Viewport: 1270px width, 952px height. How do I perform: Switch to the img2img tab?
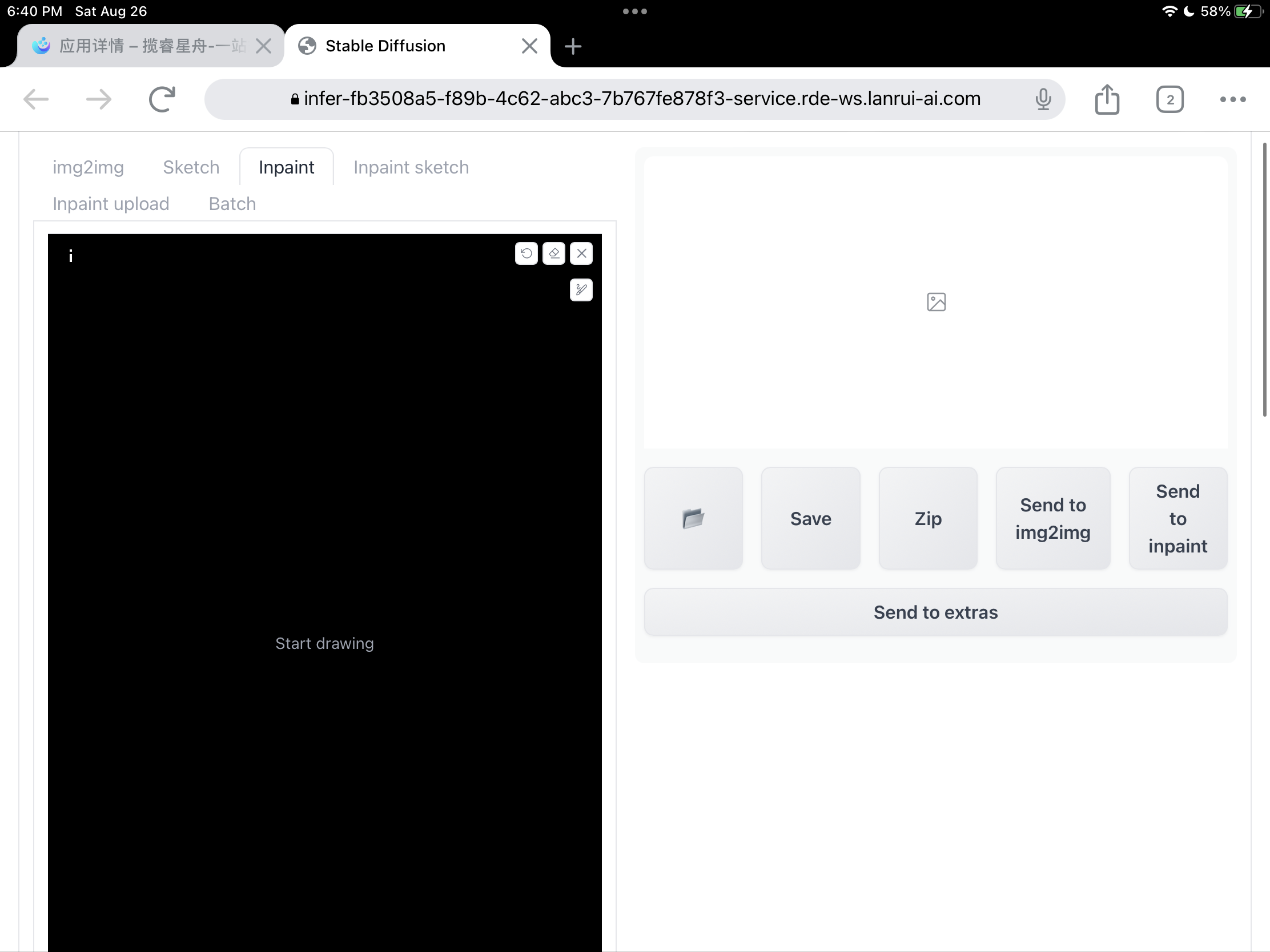[x=89, y=167]
